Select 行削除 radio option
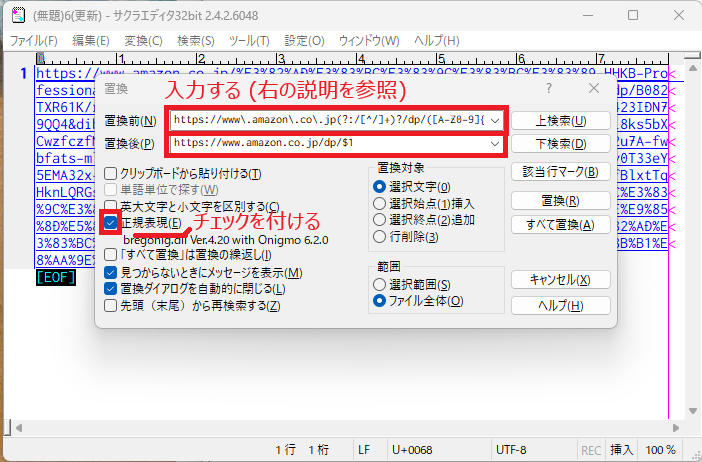 click(x=379, y=236)
